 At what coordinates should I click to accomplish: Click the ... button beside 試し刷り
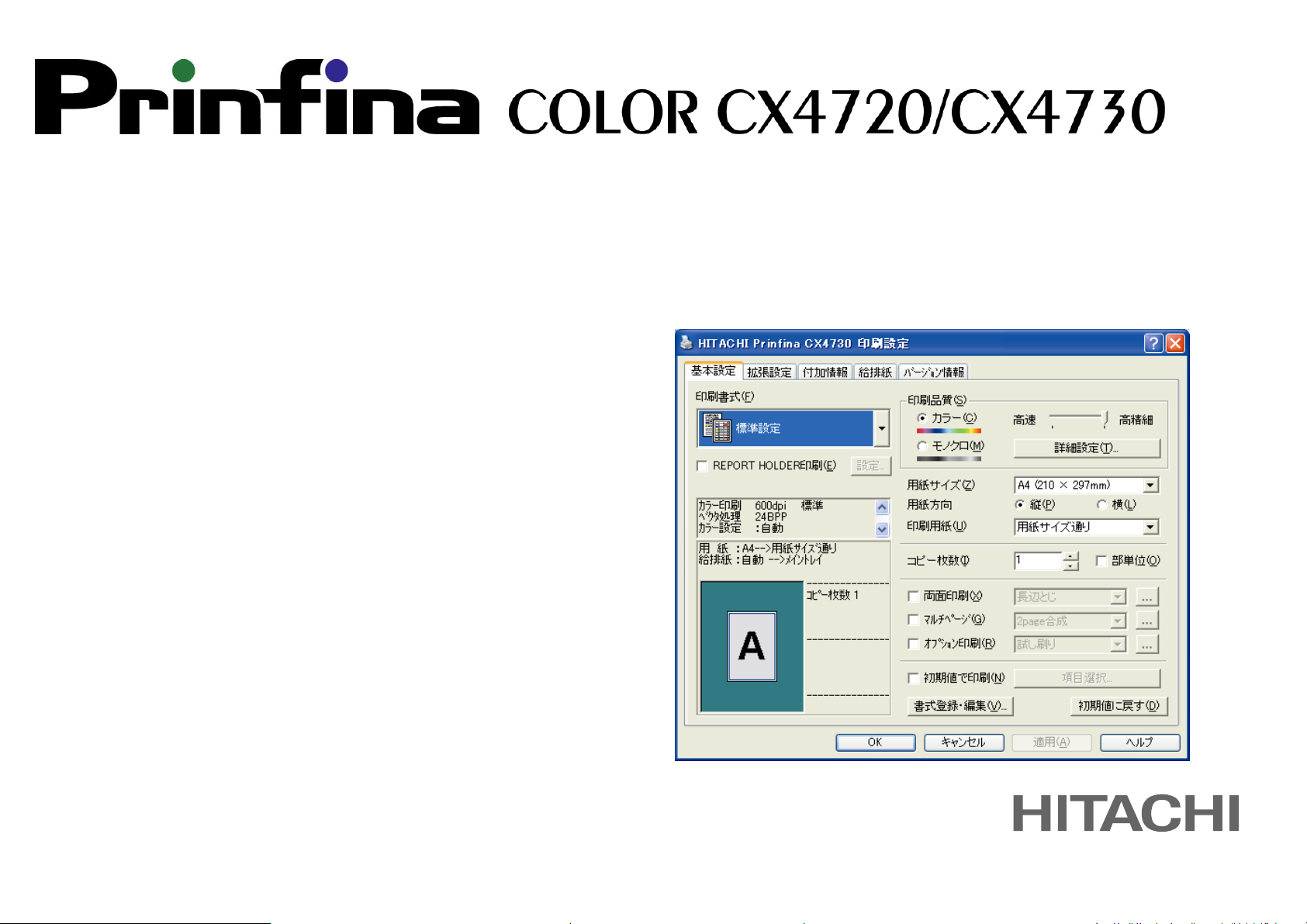[x=1147, y=644]
